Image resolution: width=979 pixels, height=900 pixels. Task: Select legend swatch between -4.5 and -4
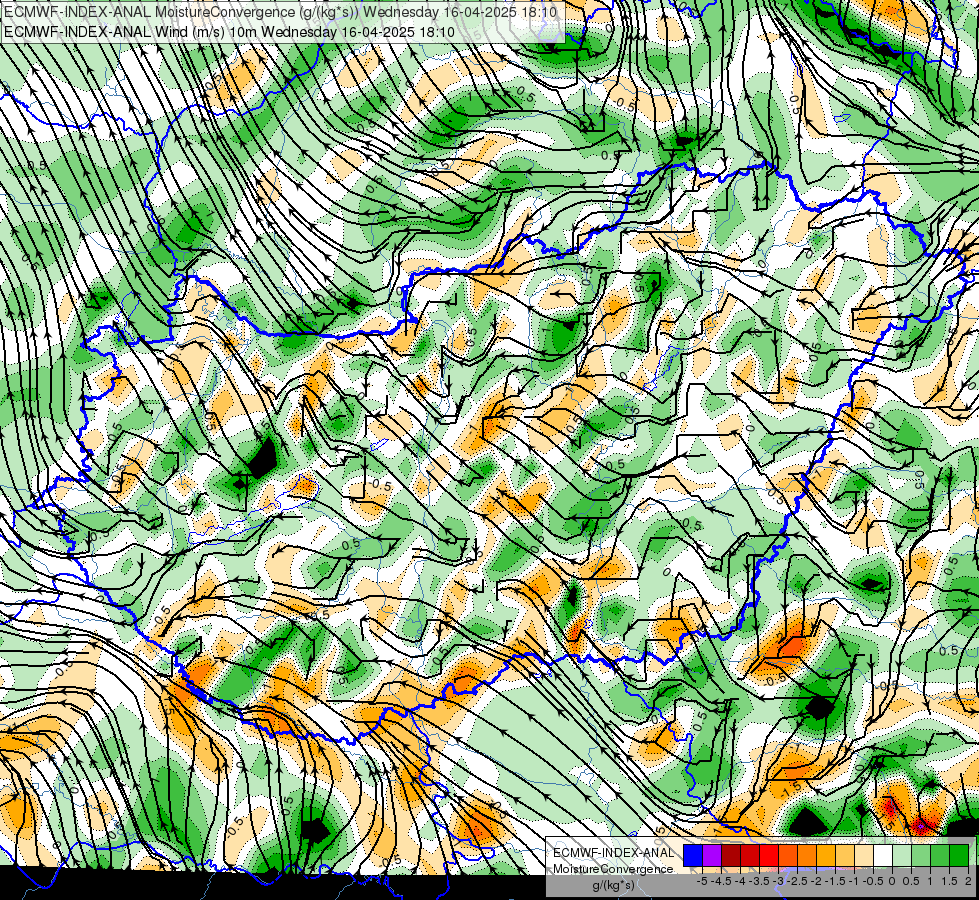[731, 856]
